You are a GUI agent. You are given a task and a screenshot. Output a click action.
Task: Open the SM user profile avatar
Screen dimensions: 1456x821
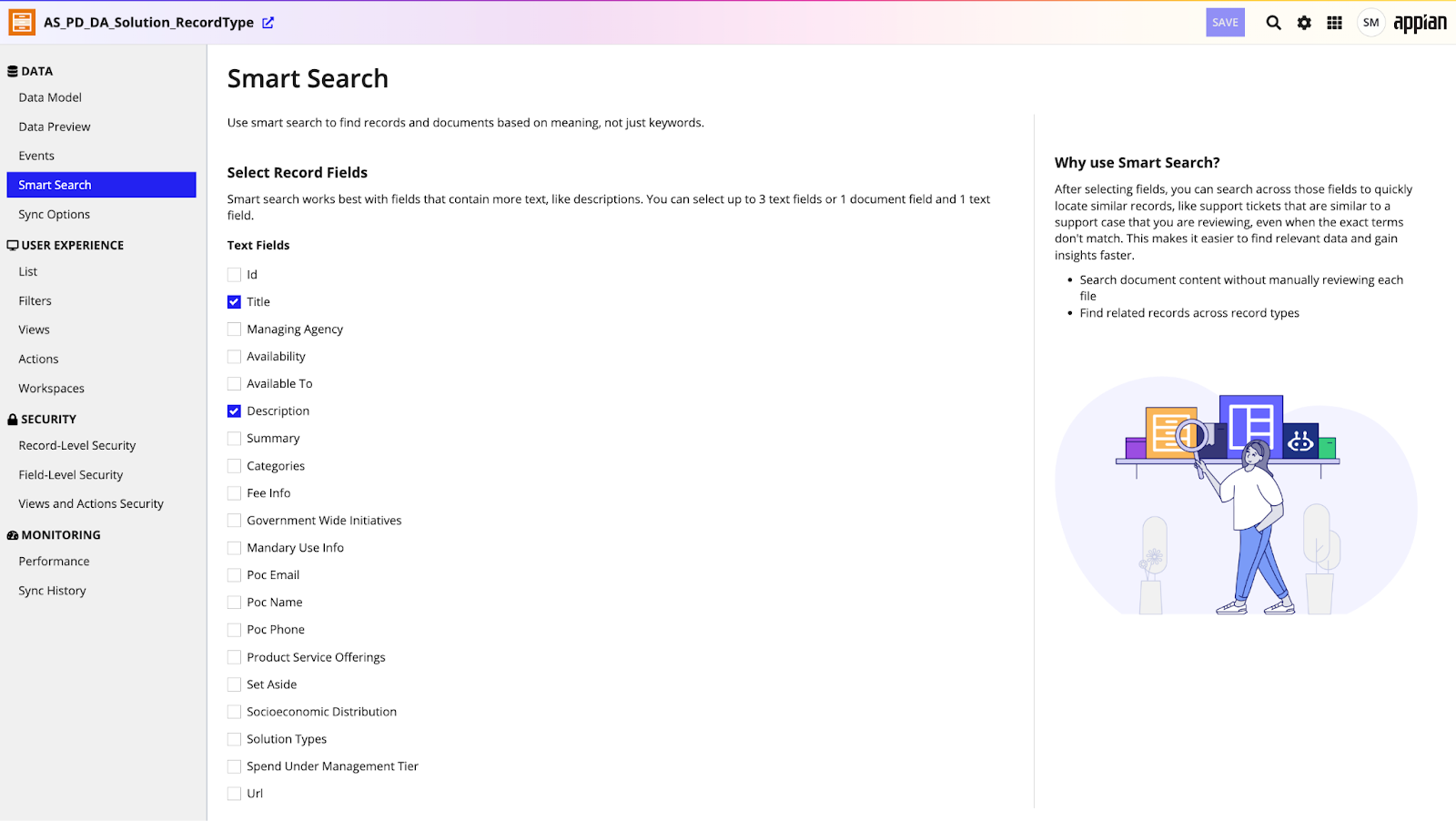click(1370, 23)
